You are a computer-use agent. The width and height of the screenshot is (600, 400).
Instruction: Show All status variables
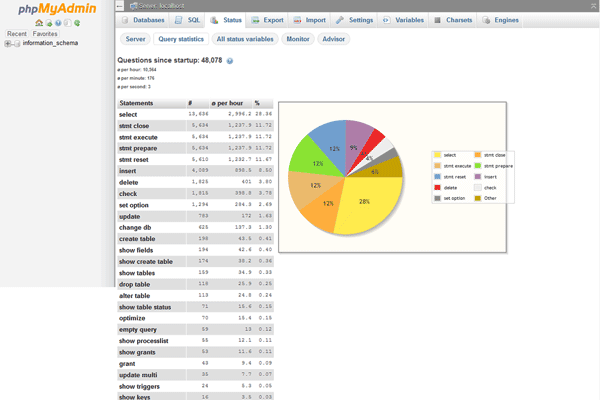[244, 39]
